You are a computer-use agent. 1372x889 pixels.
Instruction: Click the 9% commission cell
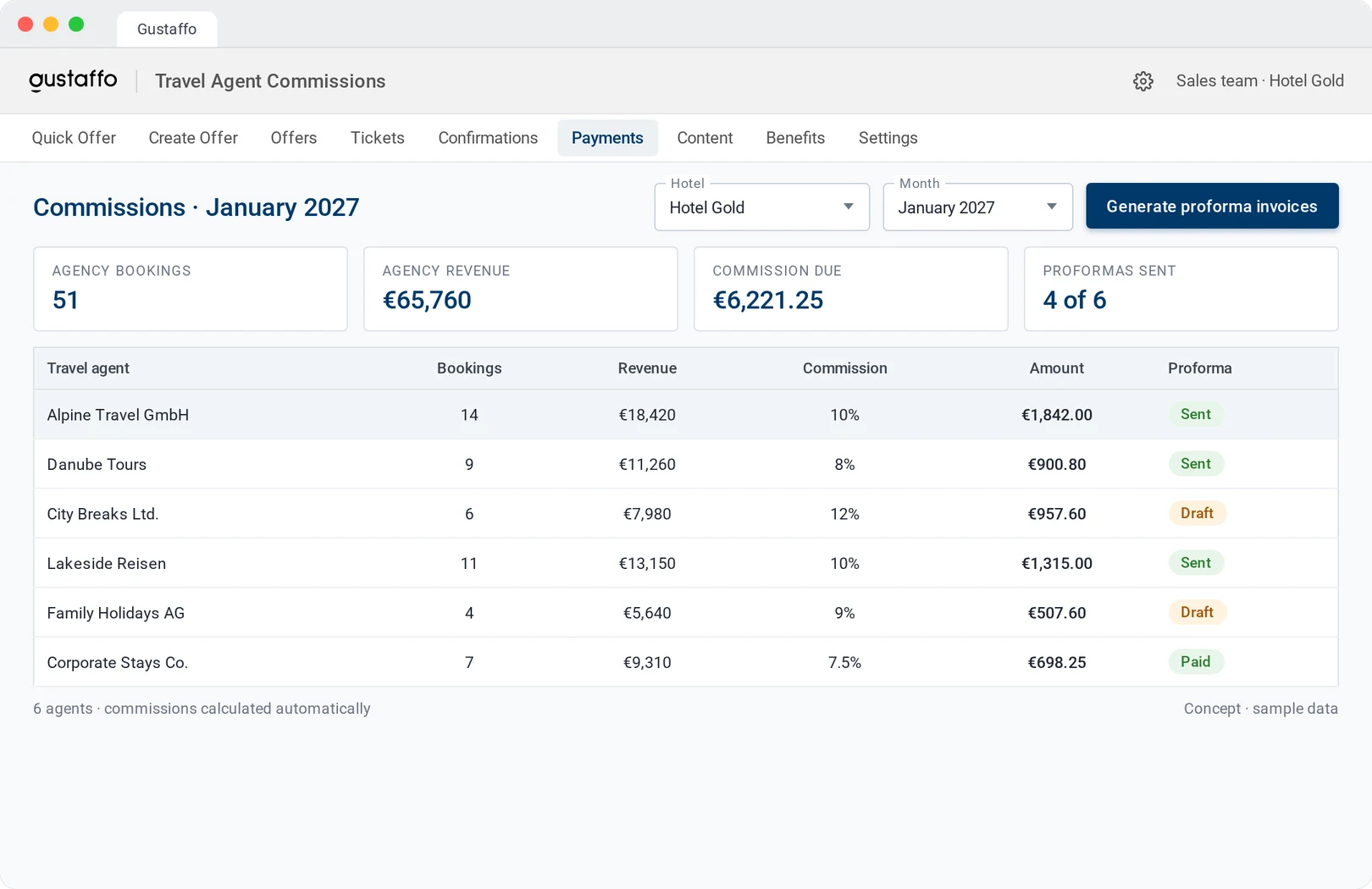coord(845,613)
